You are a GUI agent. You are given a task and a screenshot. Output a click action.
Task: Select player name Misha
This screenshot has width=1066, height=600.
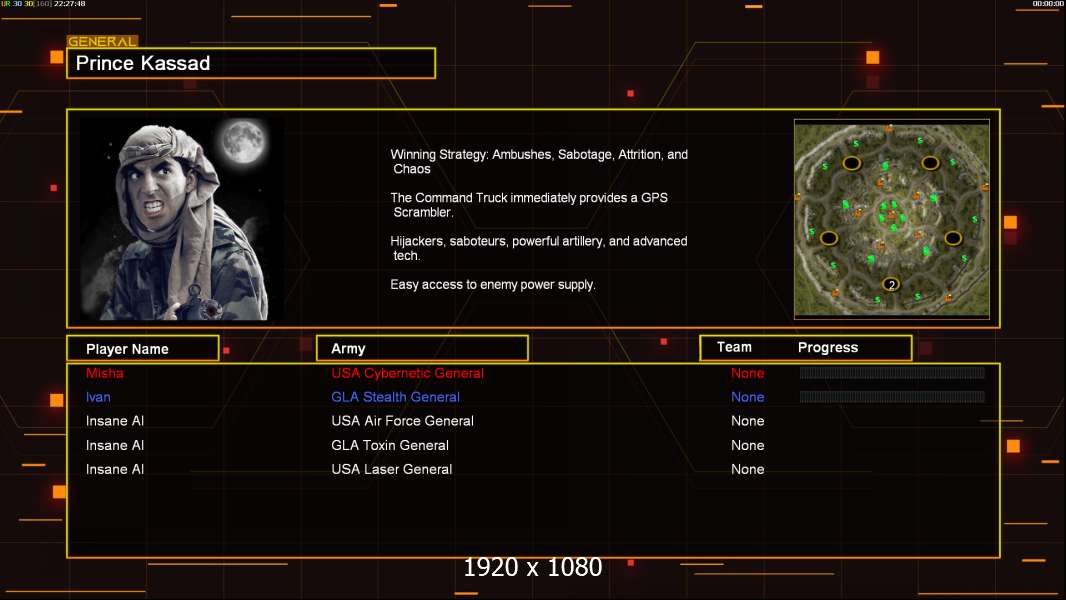[105, 373]
